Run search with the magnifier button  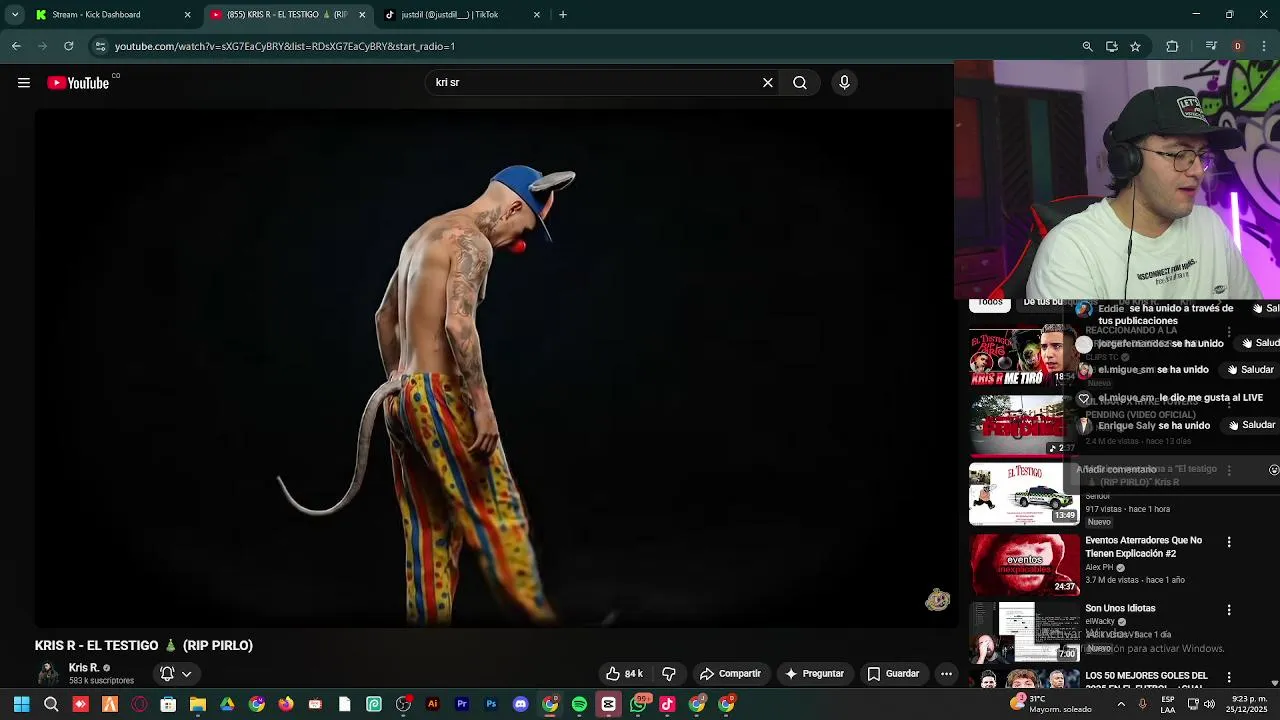pyautogui.click(x=800, y=83)
